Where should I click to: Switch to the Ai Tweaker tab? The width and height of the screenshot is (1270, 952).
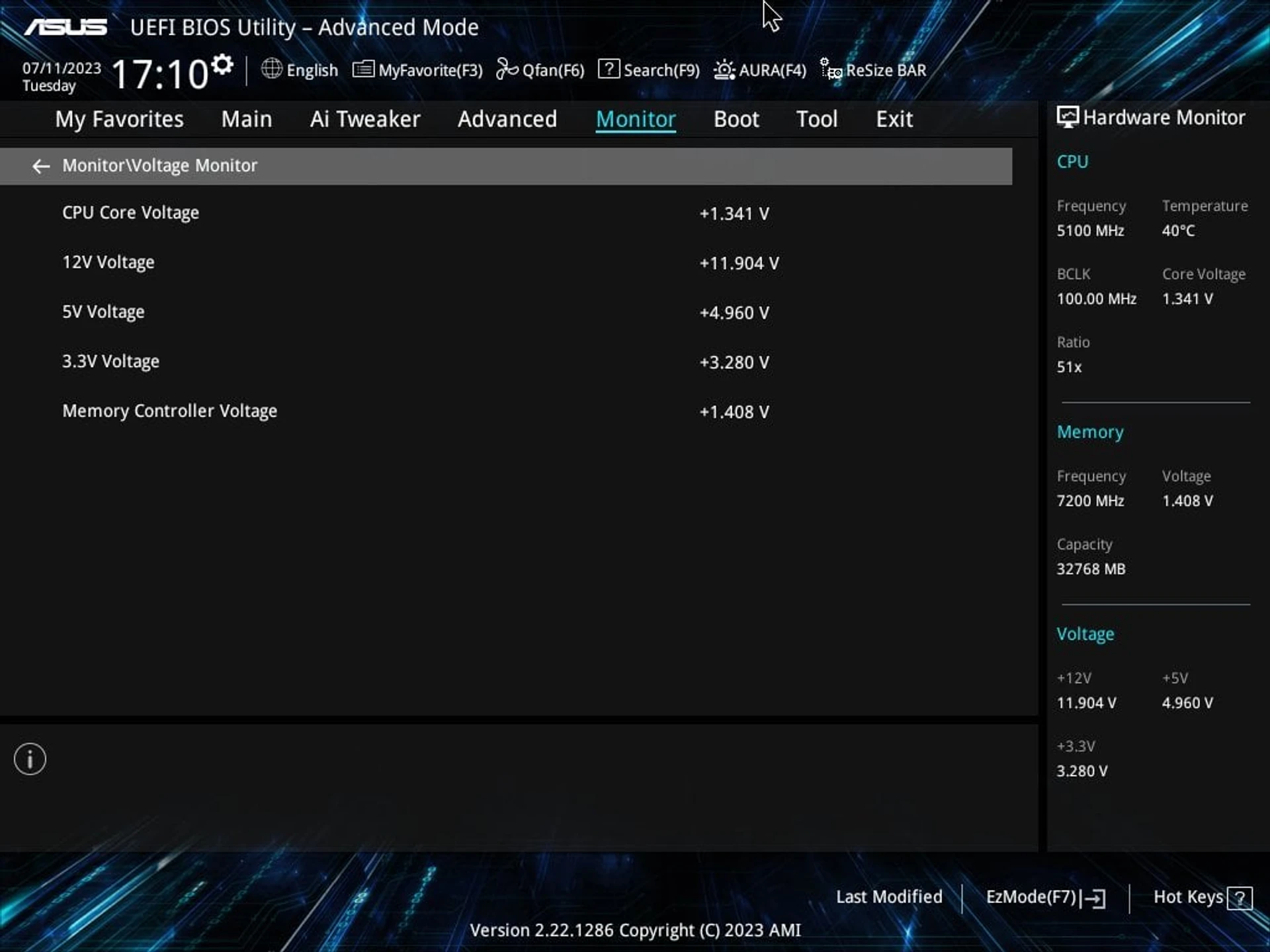pos(365,119)
